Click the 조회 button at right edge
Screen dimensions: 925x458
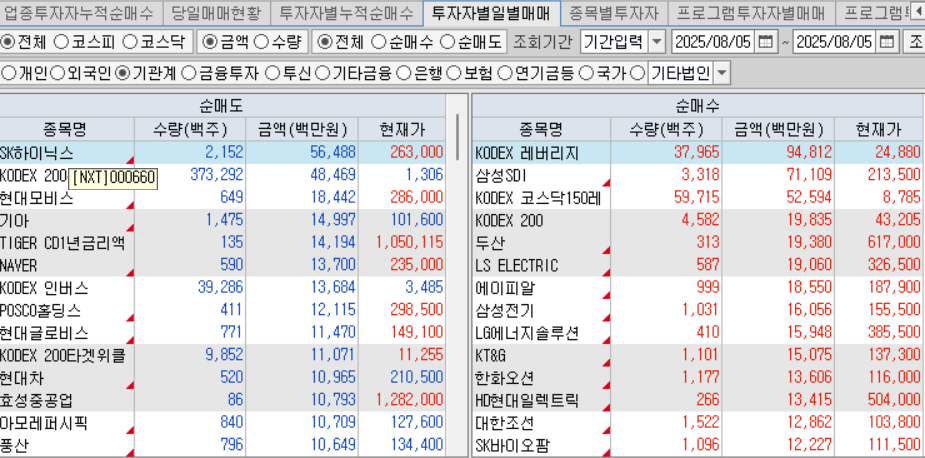tap(914, 42)
